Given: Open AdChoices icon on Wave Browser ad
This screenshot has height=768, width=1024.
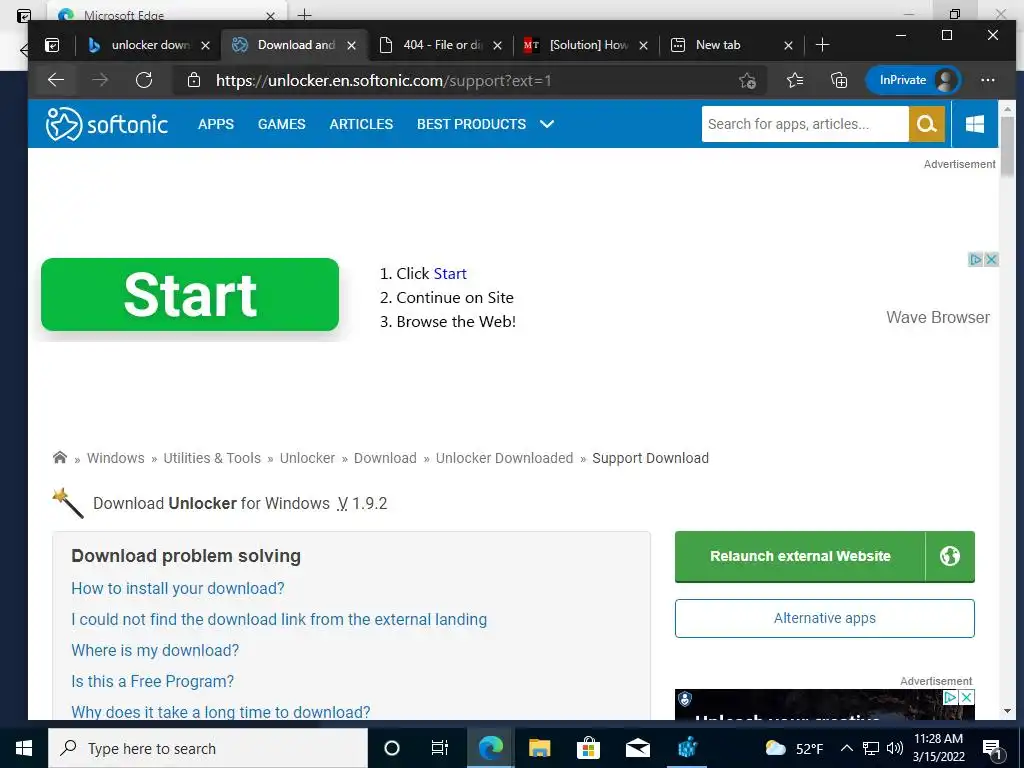Looking at the screenshot, I should pyautogui.click(x=975, y=259).
